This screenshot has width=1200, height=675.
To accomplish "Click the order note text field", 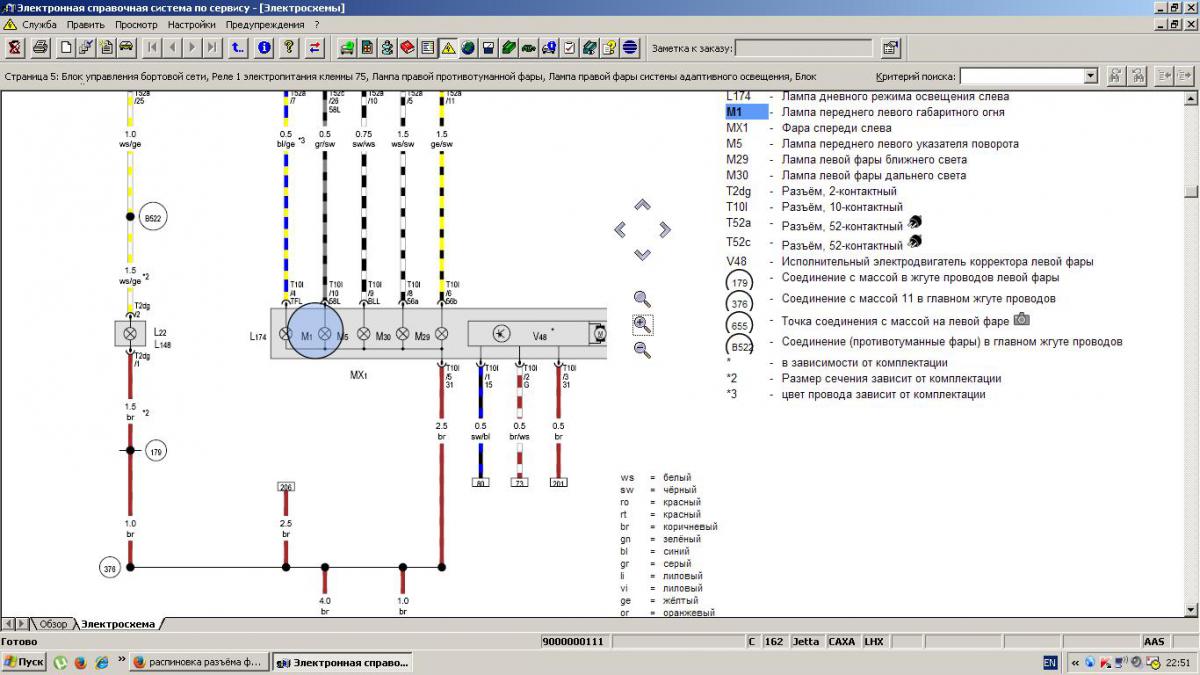I will coord(805,47).
